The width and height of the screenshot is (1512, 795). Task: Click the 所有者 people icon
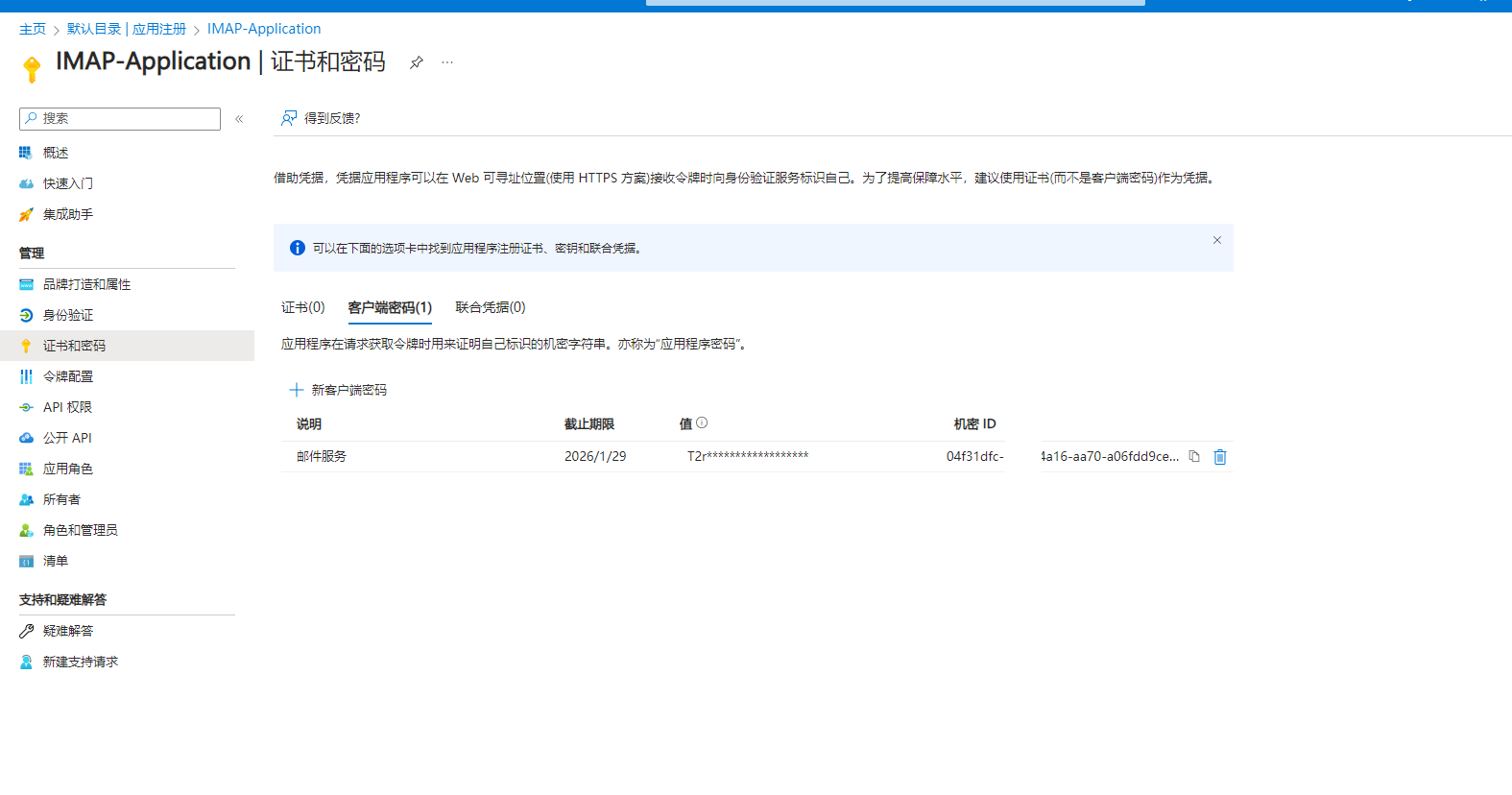[x=26, y=499]
